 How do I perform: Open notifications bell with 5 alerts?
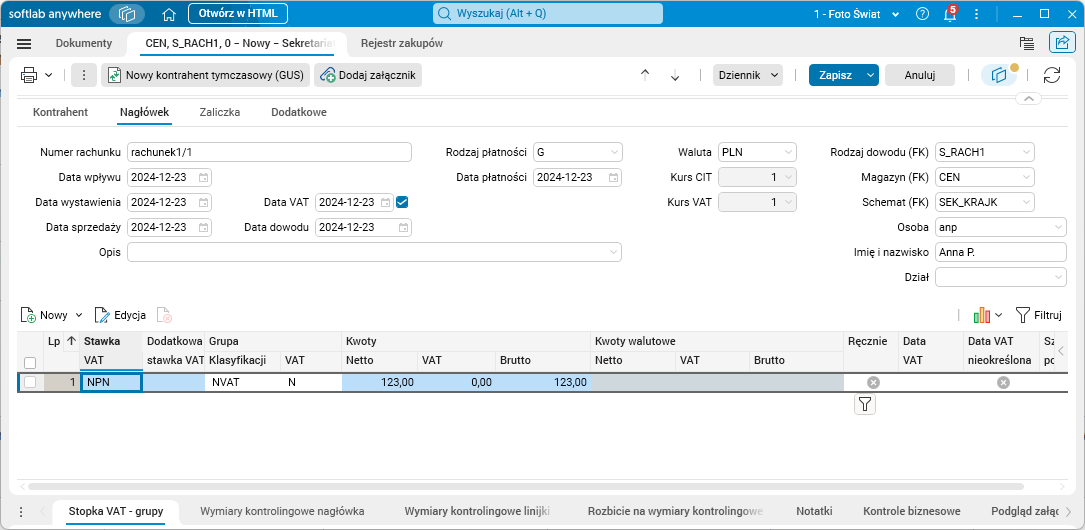coord(950,14)
